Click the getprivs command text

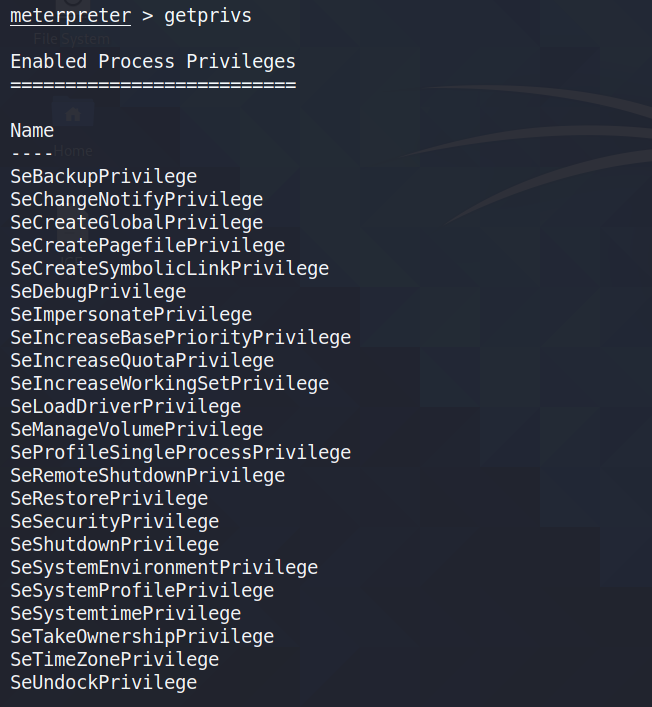(x=208, y=16)
